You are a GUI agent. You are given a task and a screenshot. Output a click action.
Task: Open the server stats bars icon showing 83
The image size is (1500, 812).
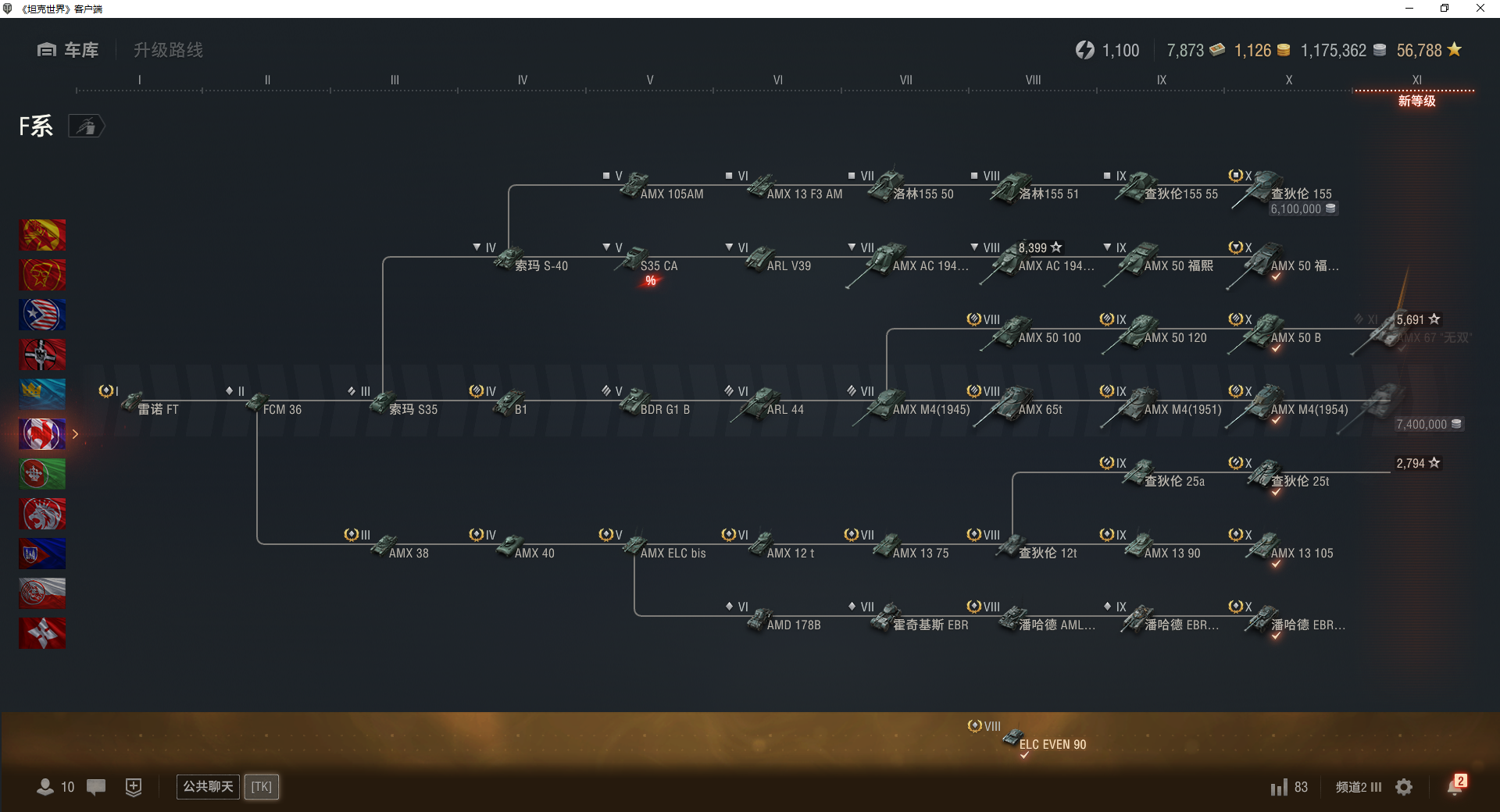[1289, 787]
